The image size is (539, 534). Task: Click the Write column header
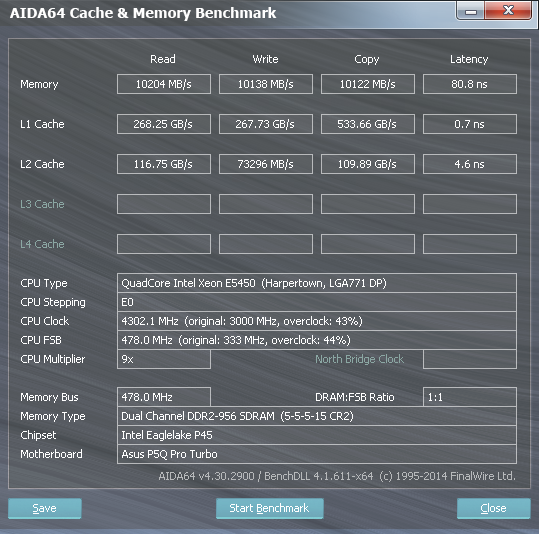click(265, 59)
